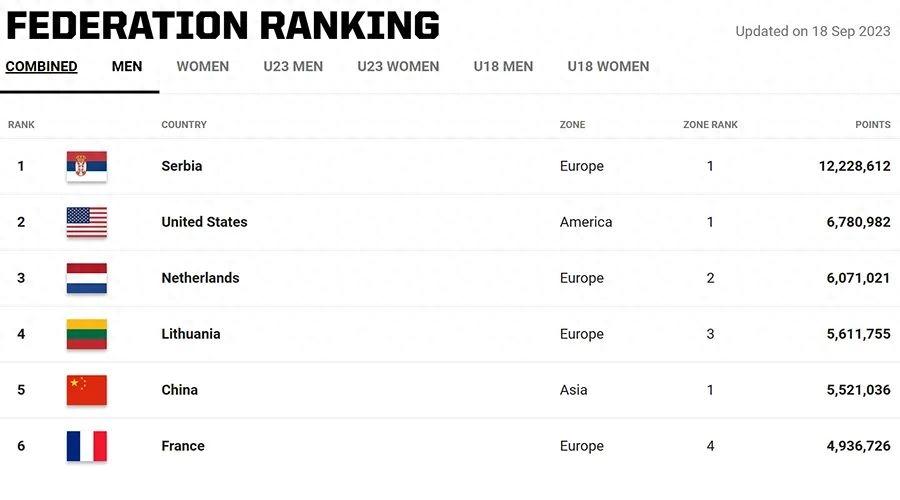This screenshot has height=500, width=900.
Task: Click the France flag icon
Action: pyautogui.click(x=87, y=446)
